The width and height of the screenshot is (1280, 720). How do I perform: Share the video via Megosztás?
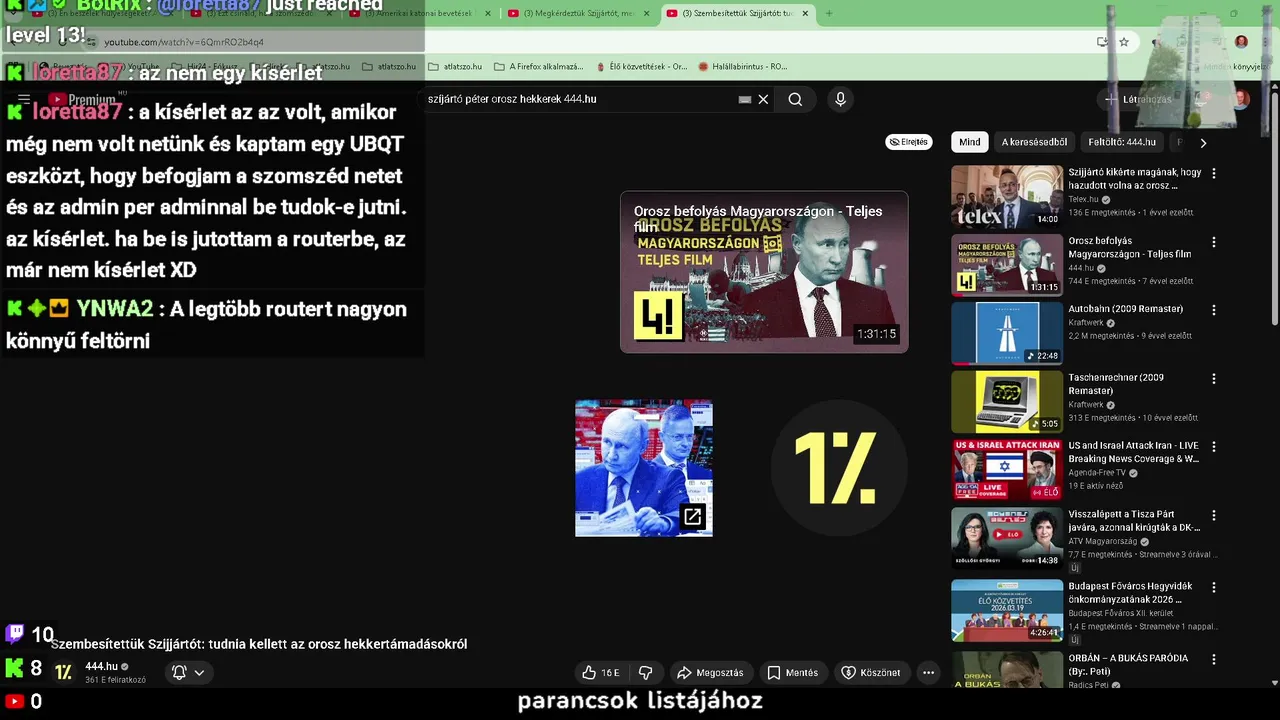click(x=710, y=673)
